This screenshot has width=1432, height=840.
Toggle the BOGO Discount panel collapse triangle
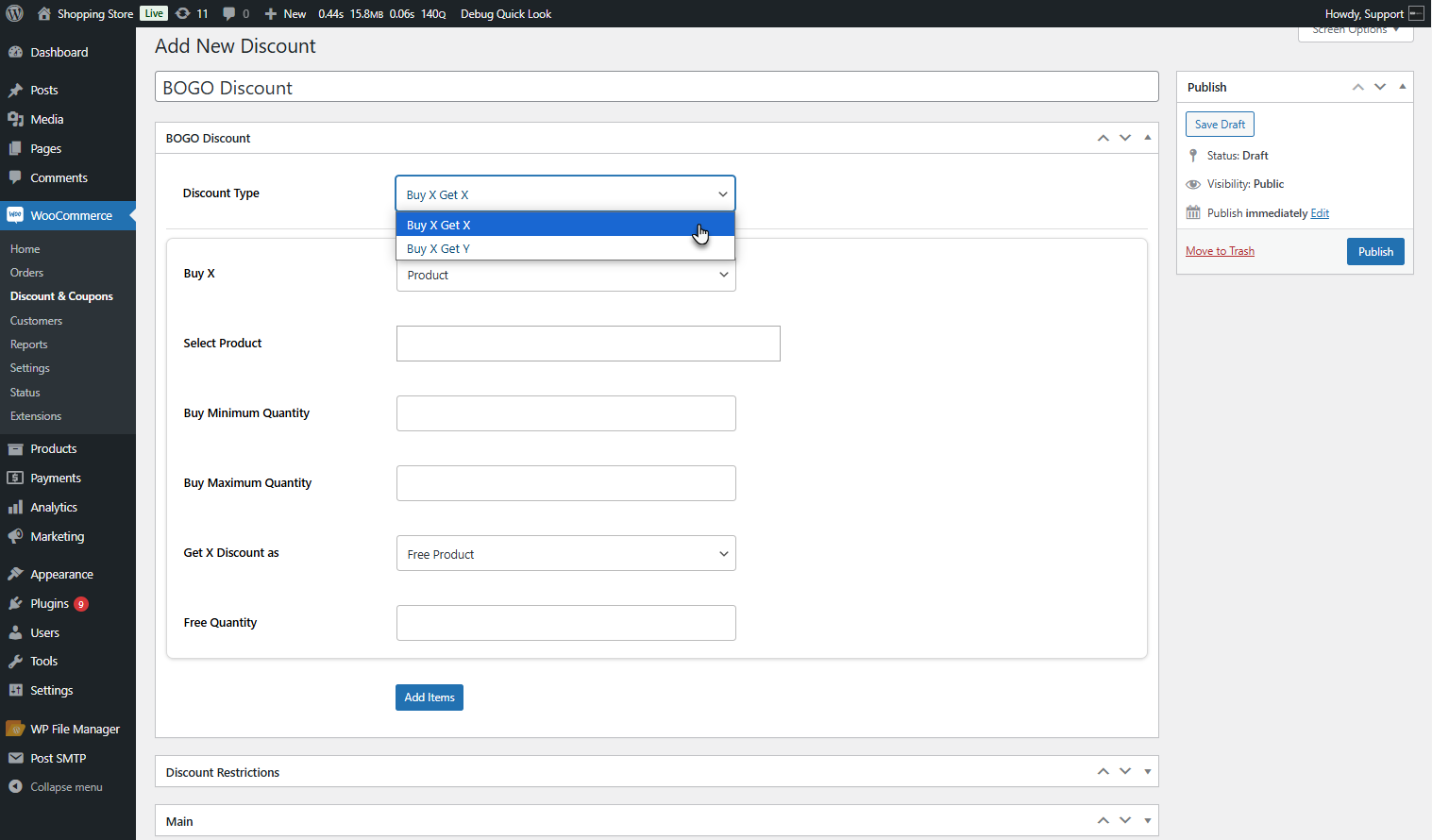tap(1148, 138)
